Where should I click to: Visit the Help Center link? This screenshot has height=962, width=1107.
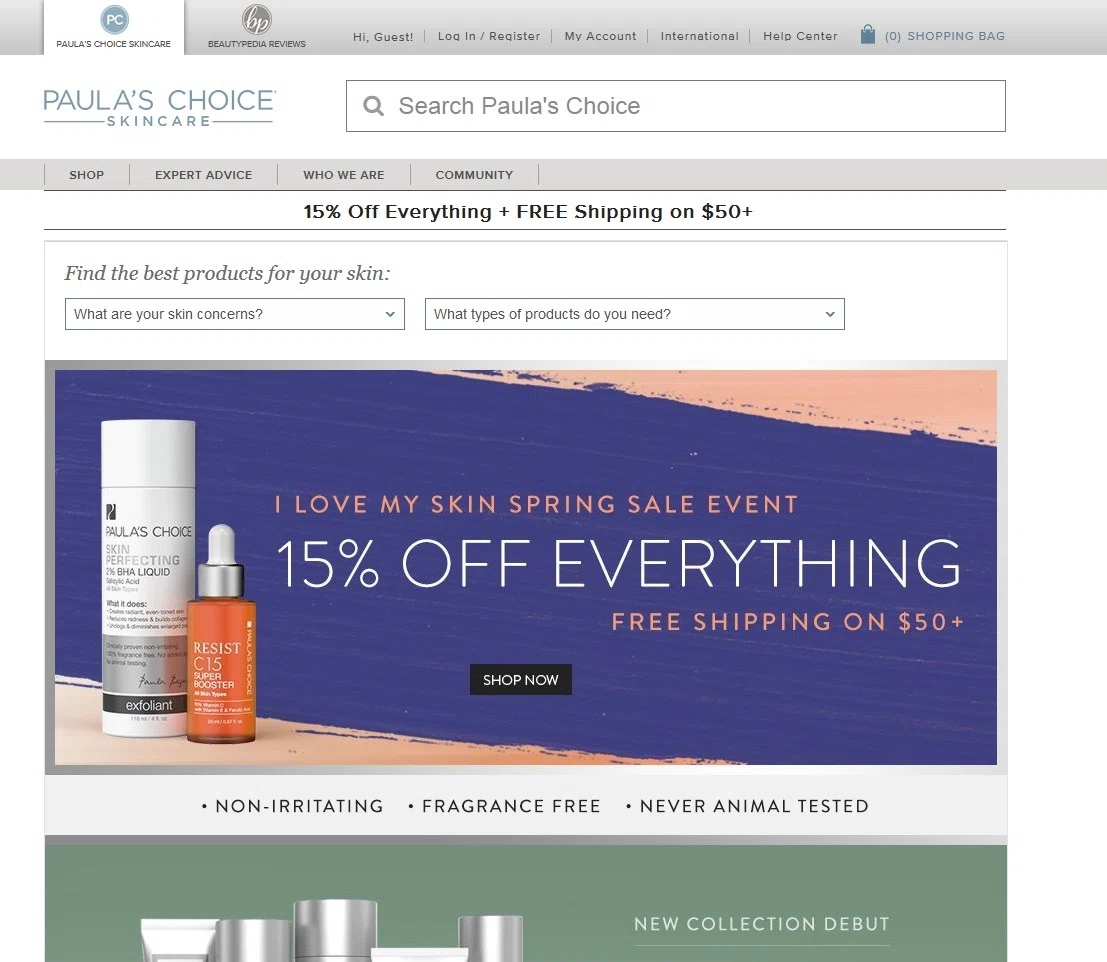[x=800, y=36]
